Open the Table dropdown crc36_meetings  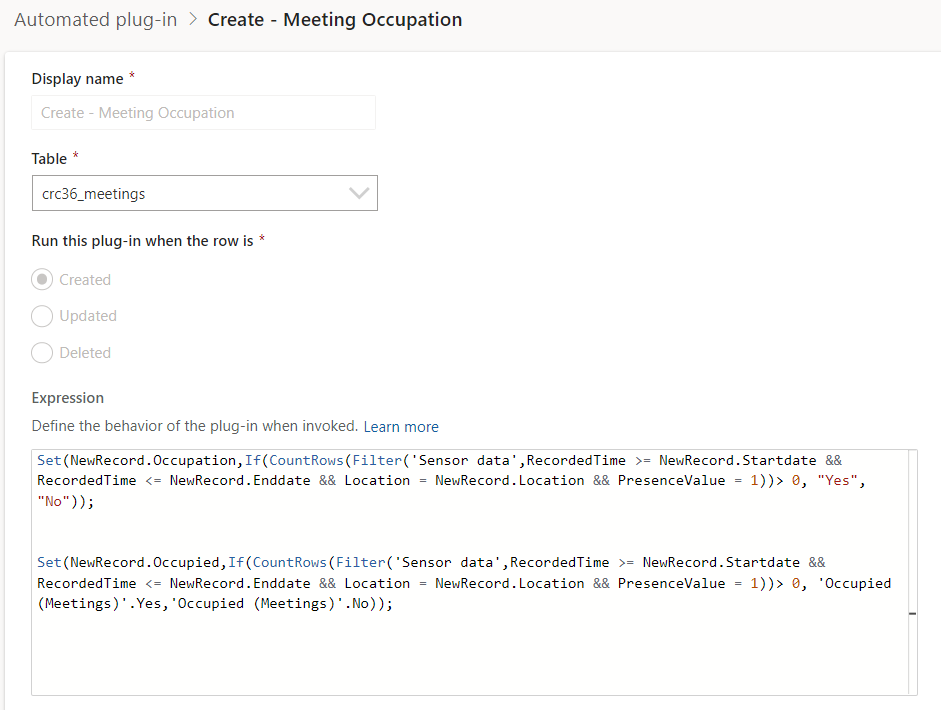tap(205, 193)
